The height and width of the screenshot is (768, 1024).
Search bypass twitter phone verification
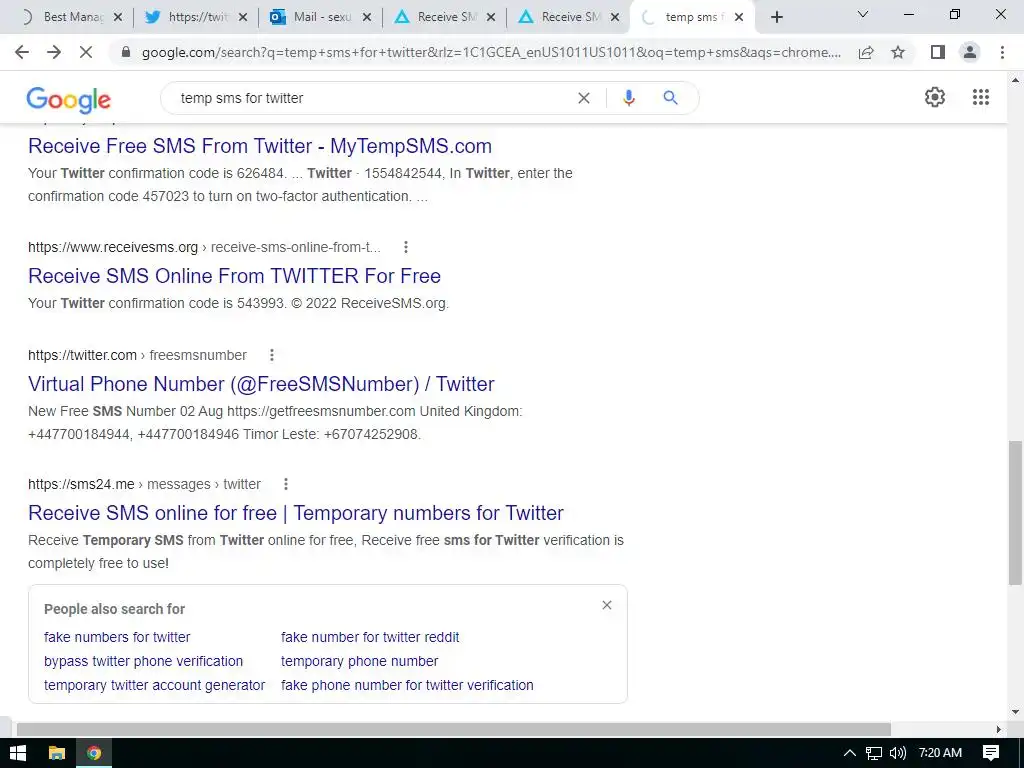pyautogui.click(x=143, y=661)
